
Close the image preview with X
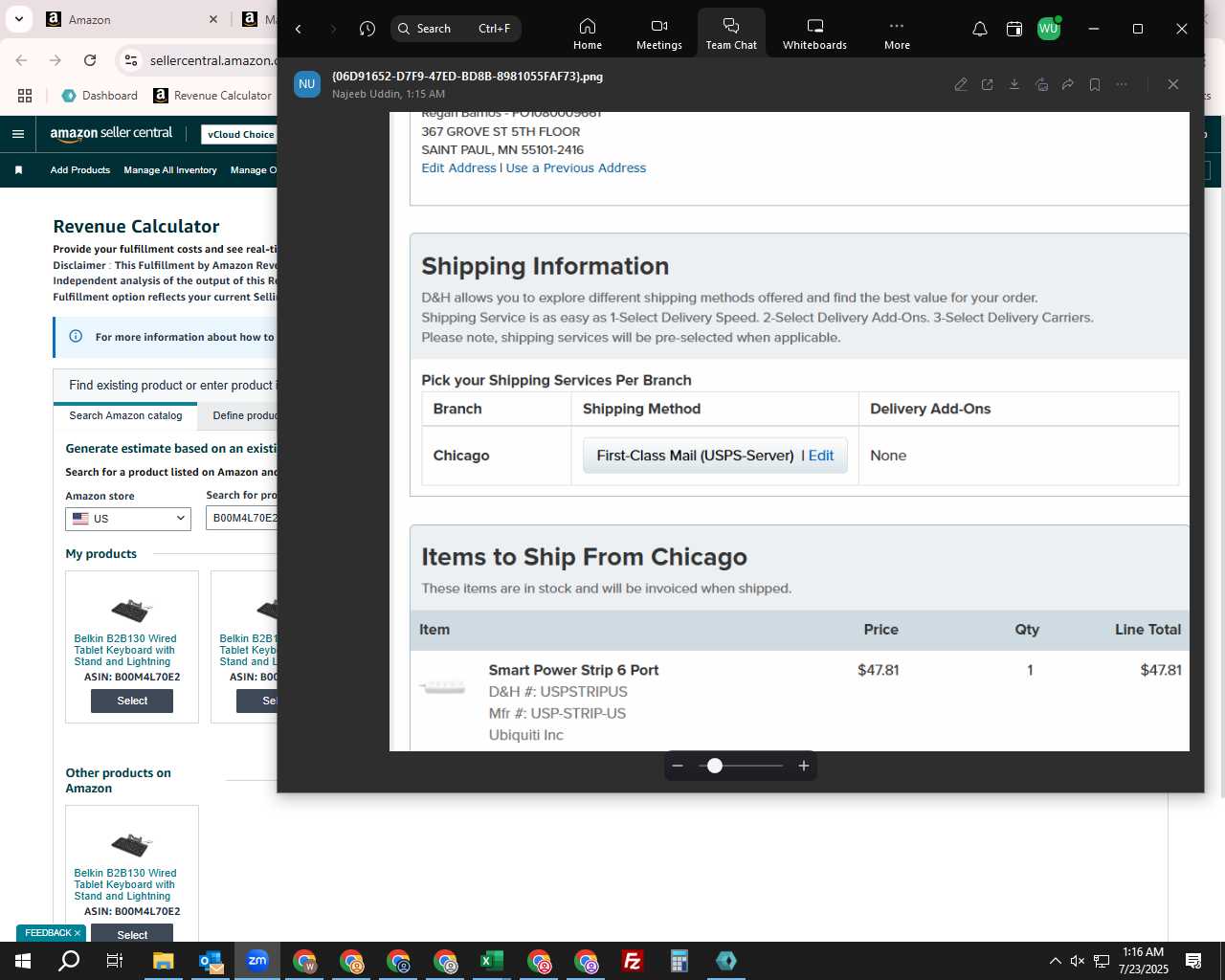click(x=1173, y=84)
